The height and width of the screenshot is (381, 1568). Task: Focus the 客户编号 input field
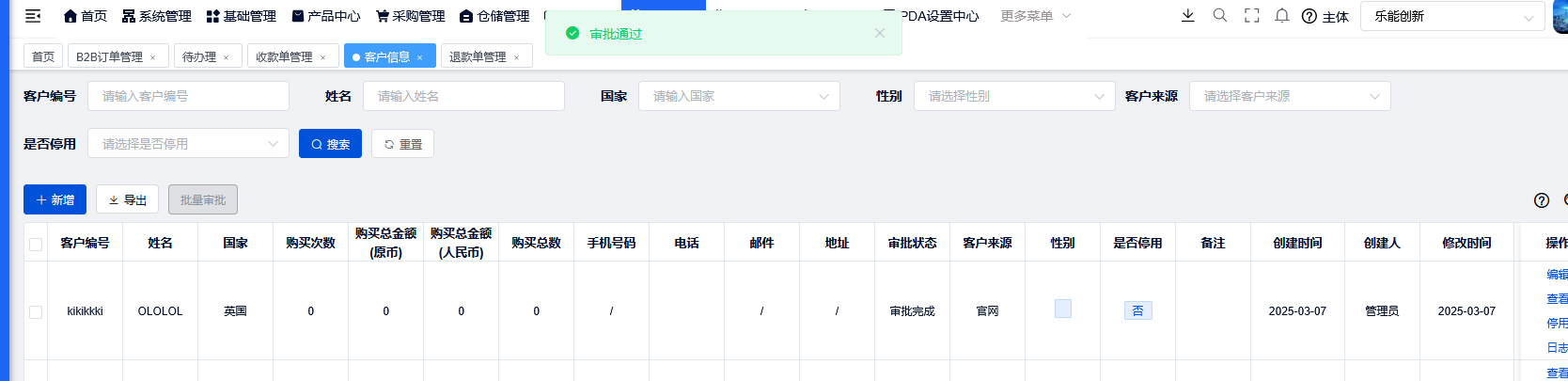188,96
